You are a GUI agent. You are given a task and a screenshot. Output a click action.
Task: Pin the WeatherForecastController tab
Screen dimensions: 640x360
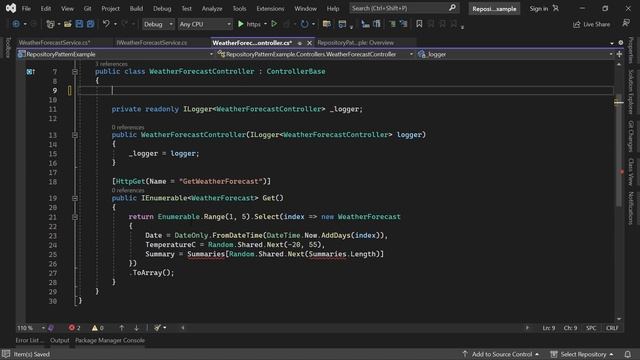pos(300,43)
